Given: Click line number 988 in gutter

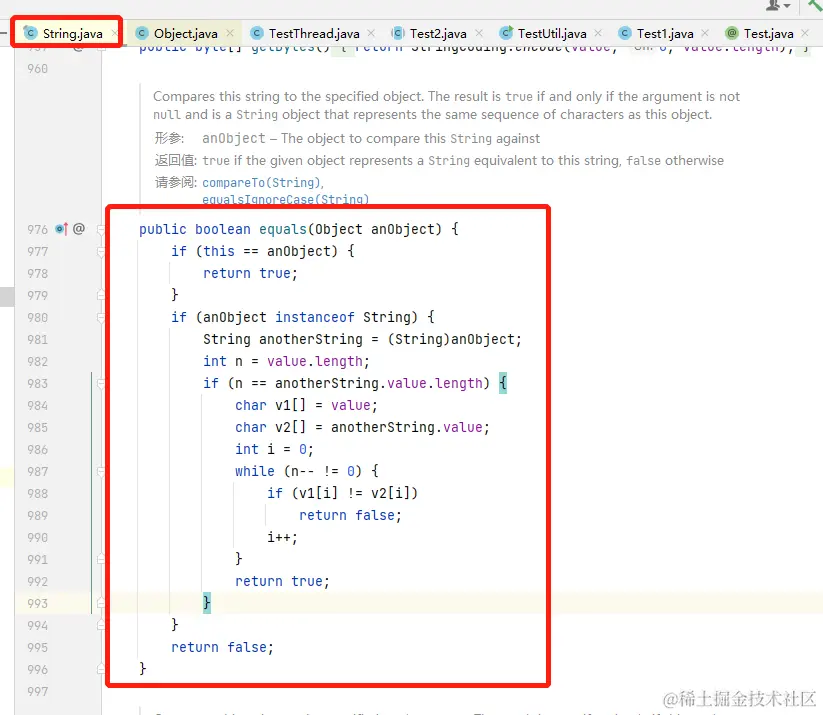Looking at the screenshot, I should pos(38,493).
